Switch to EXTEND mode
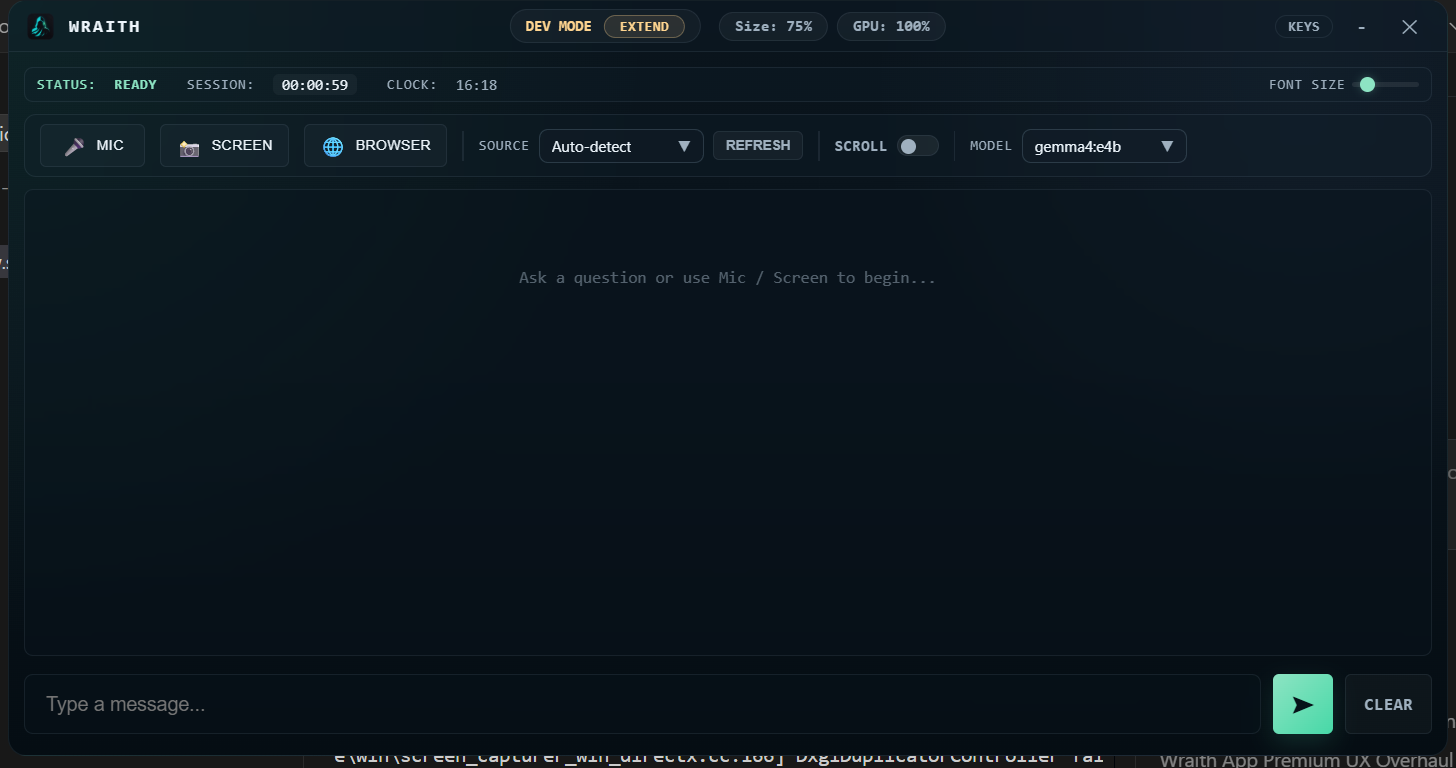Image resolution: width=1456 pixels, height=768 pixels. click(645, 26)
